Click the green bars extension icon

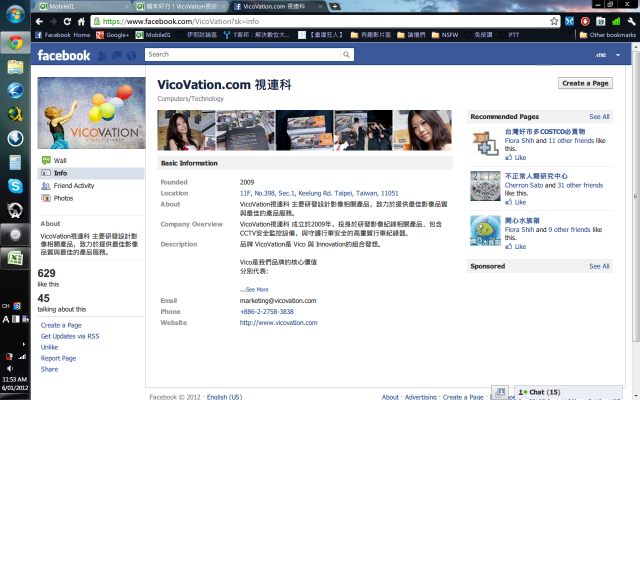coord(616,21)
